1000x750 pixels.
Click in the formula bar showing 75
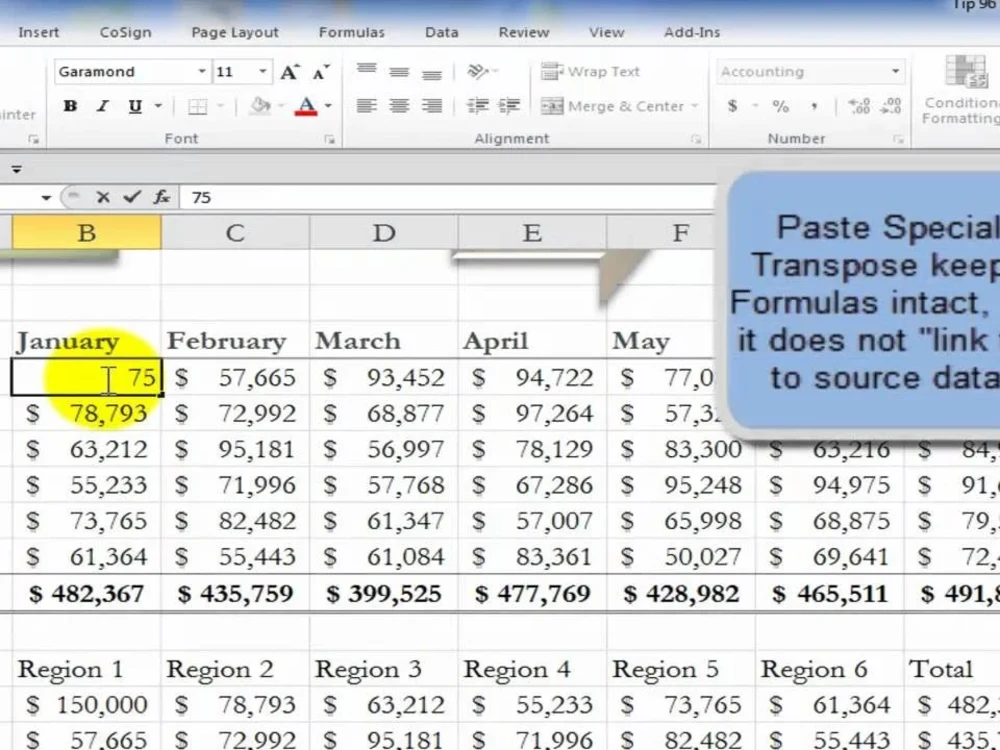tap(446, 197)
